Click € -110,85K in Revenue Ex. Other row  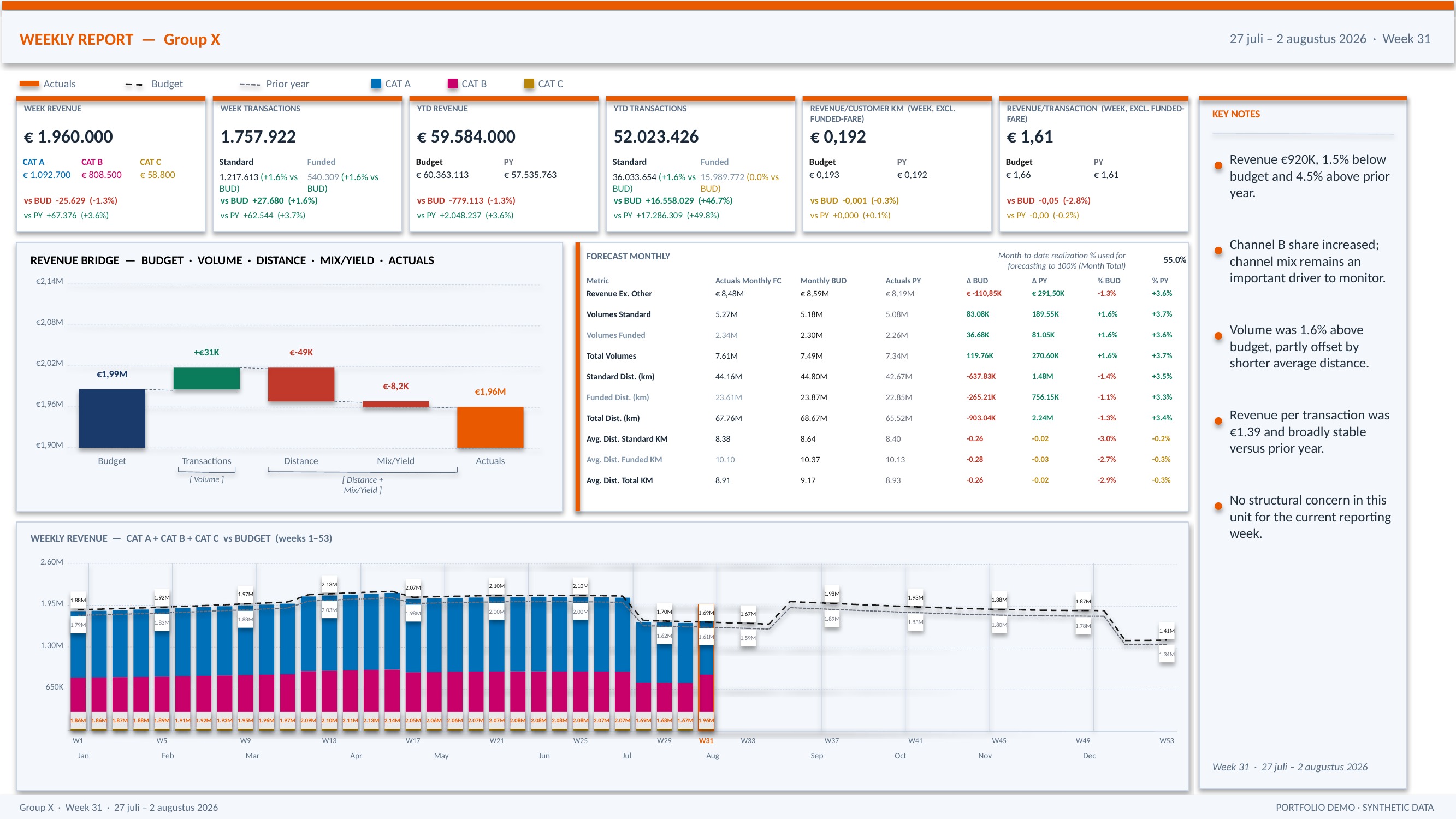coord(984,294)
